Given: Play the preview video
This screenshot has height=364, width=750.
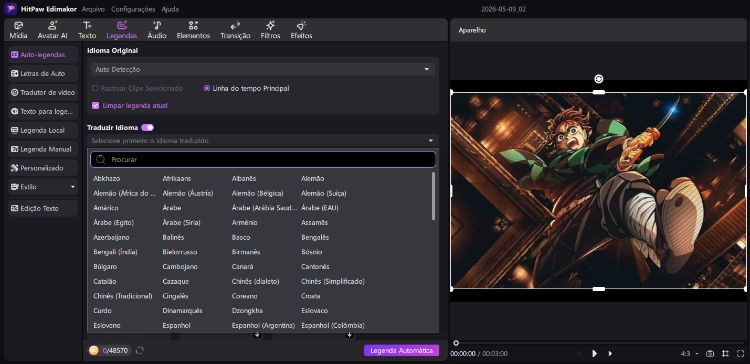Looking at the screenshot, I should (594, 353).
